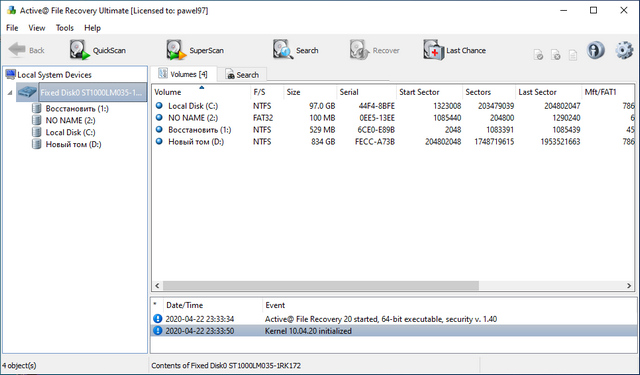Screen dimensions: 640x375
Task: Click info icon of 23:33:34 log entry
Action: pyautogui.click(x=157, y=319)
